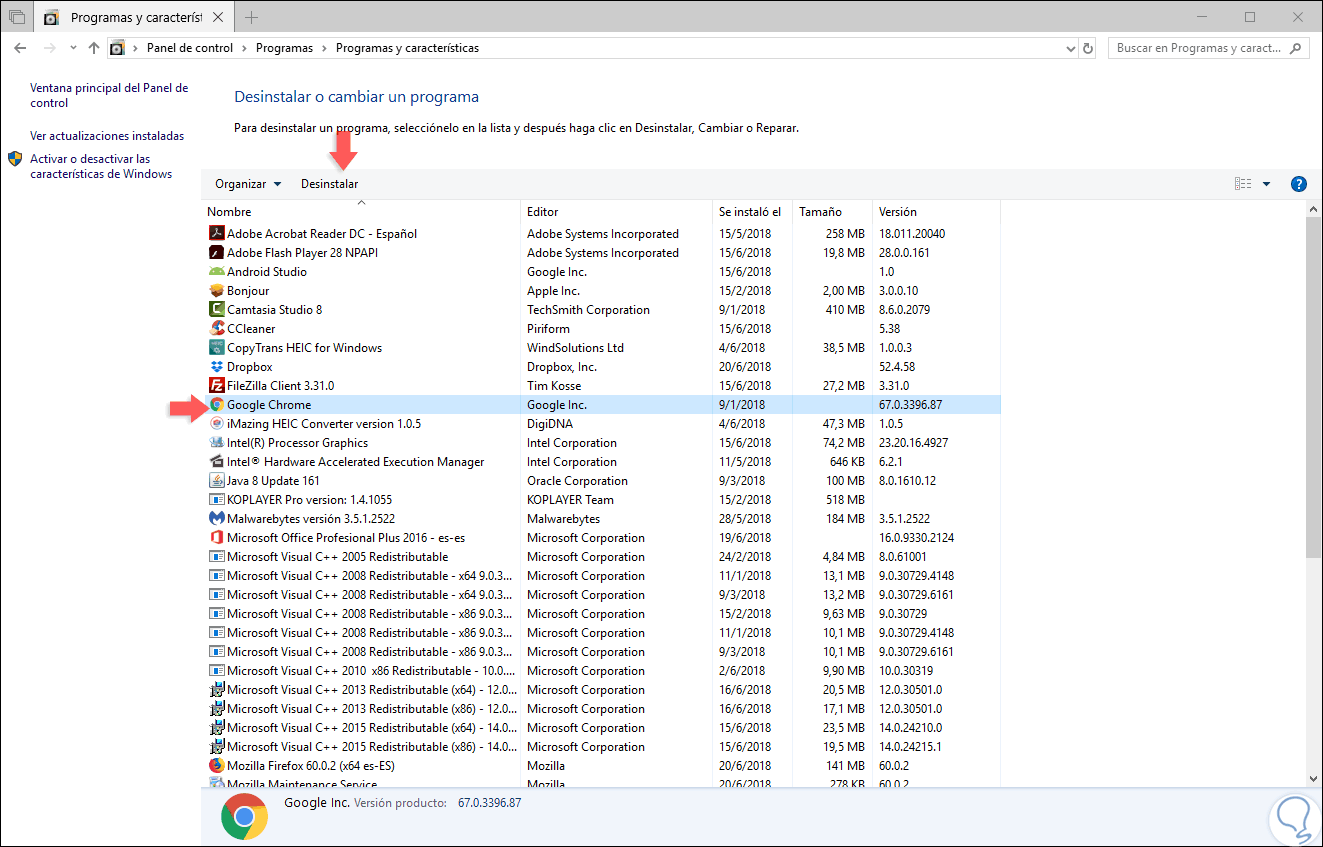Sort by the Se instaló el column

[x=752, y=212]
